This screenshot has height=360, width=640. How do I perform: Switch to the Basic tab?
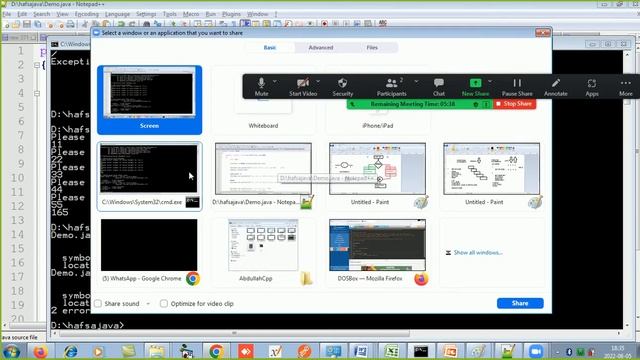point(270,48)
